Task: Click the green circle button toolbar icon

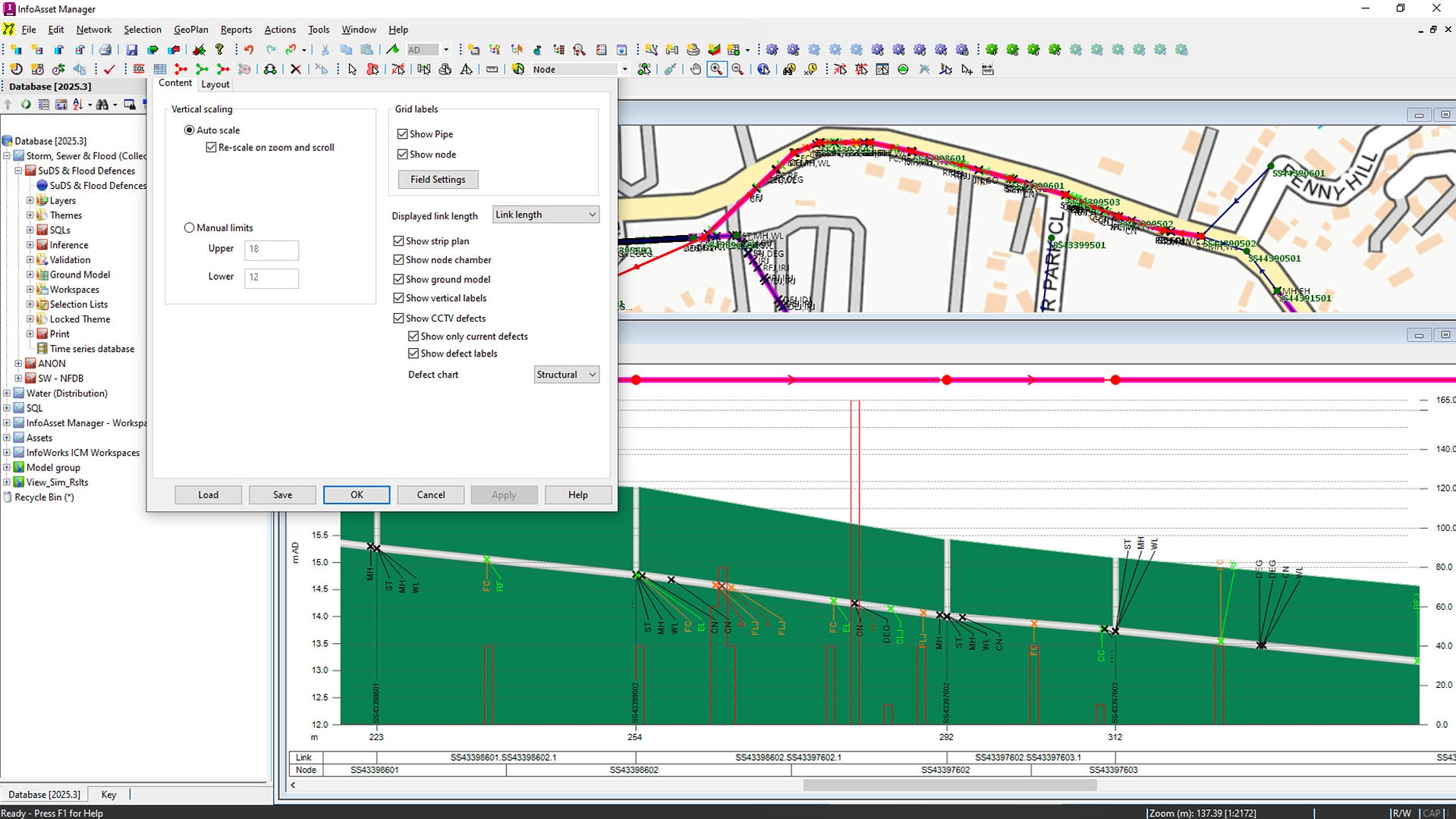Action: (x=903, y=70)
